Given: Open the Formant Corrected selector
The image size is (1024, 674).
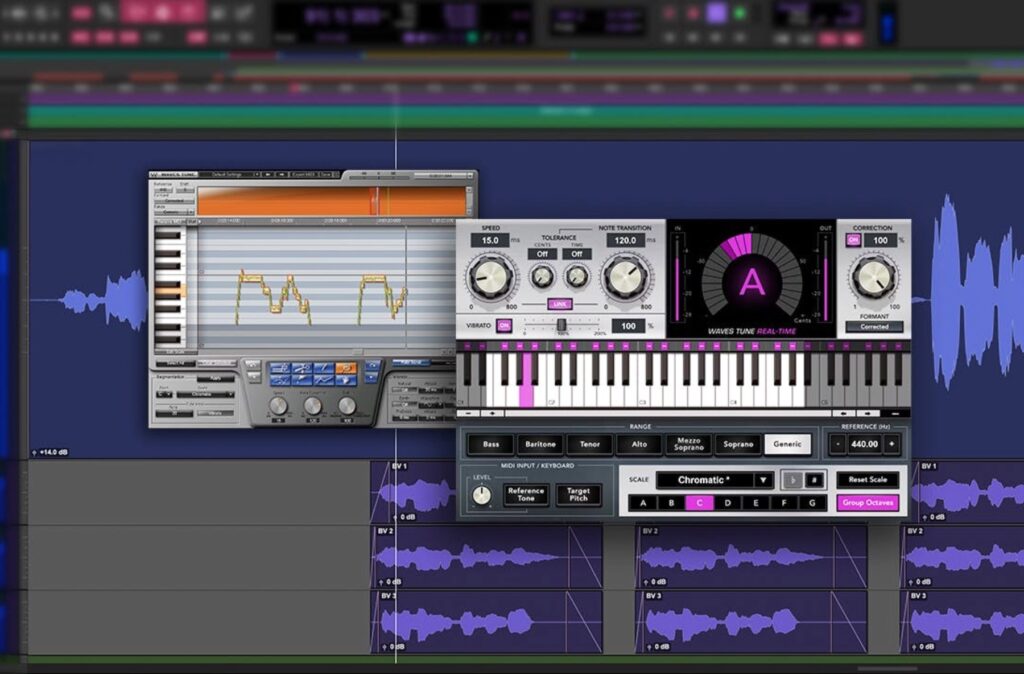Looking at the screenshot, I should (874, 327).
